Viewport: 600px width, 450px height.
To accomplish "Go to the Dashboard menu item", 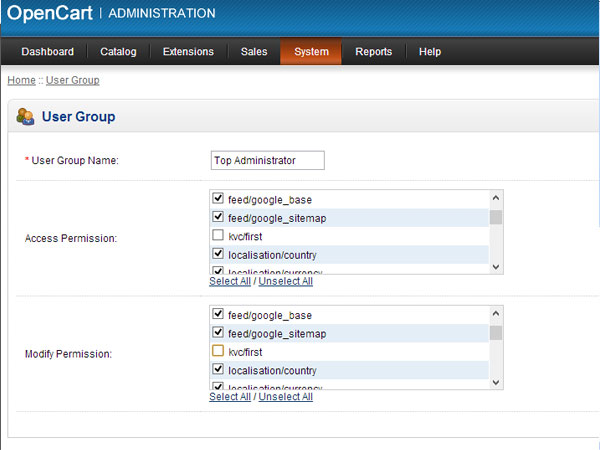I will click(47, 52).
